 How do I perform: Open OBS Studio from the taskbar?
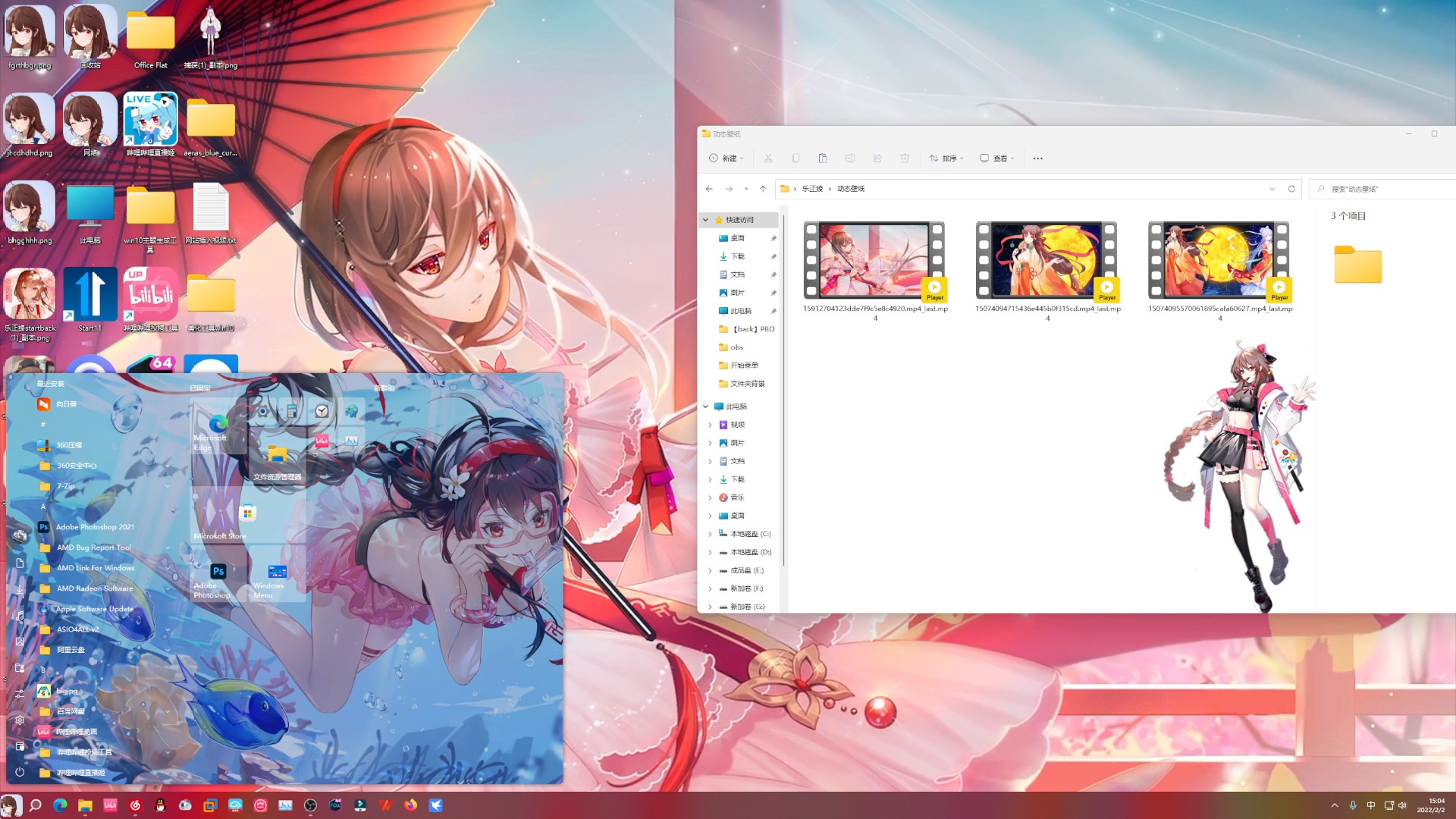pos(310,805)
